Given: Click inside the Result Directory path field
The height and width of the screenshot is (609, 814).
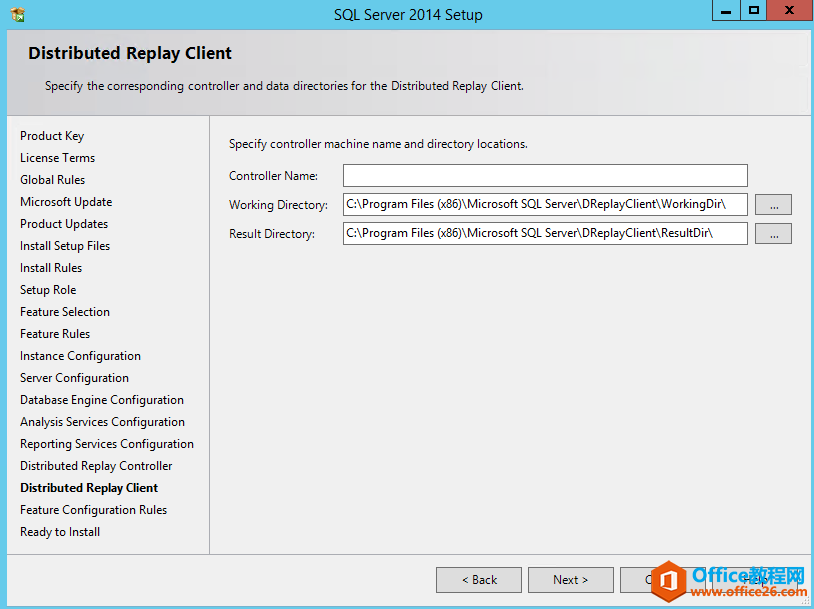Looking at the screenshot, I should click(545, 234).
